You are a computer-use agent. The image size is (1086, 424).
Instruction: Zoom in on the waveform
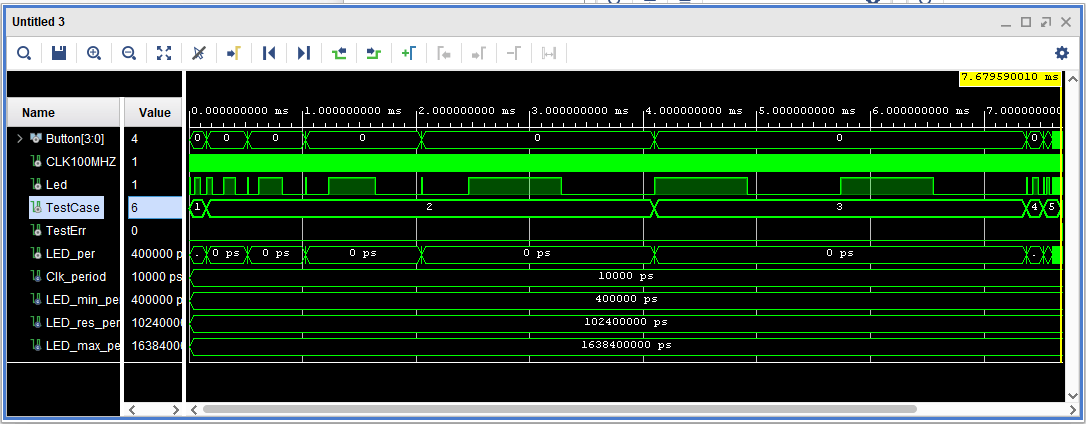pyautogui.click(x=94, y=53)
